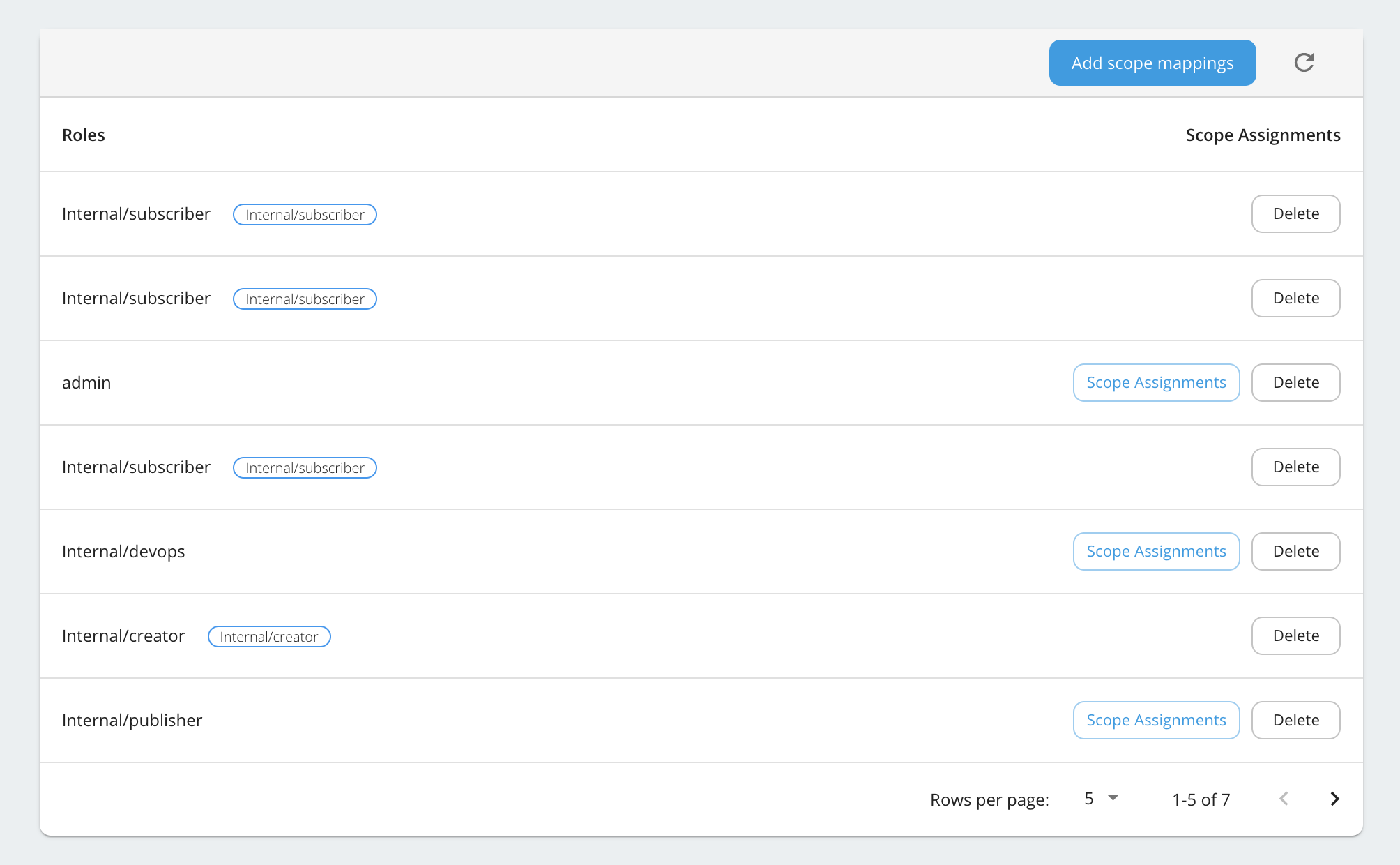Click the Internal/subscriber chip in the top row
Viewport: 1400px width, 865px height.
click(305, 214)
